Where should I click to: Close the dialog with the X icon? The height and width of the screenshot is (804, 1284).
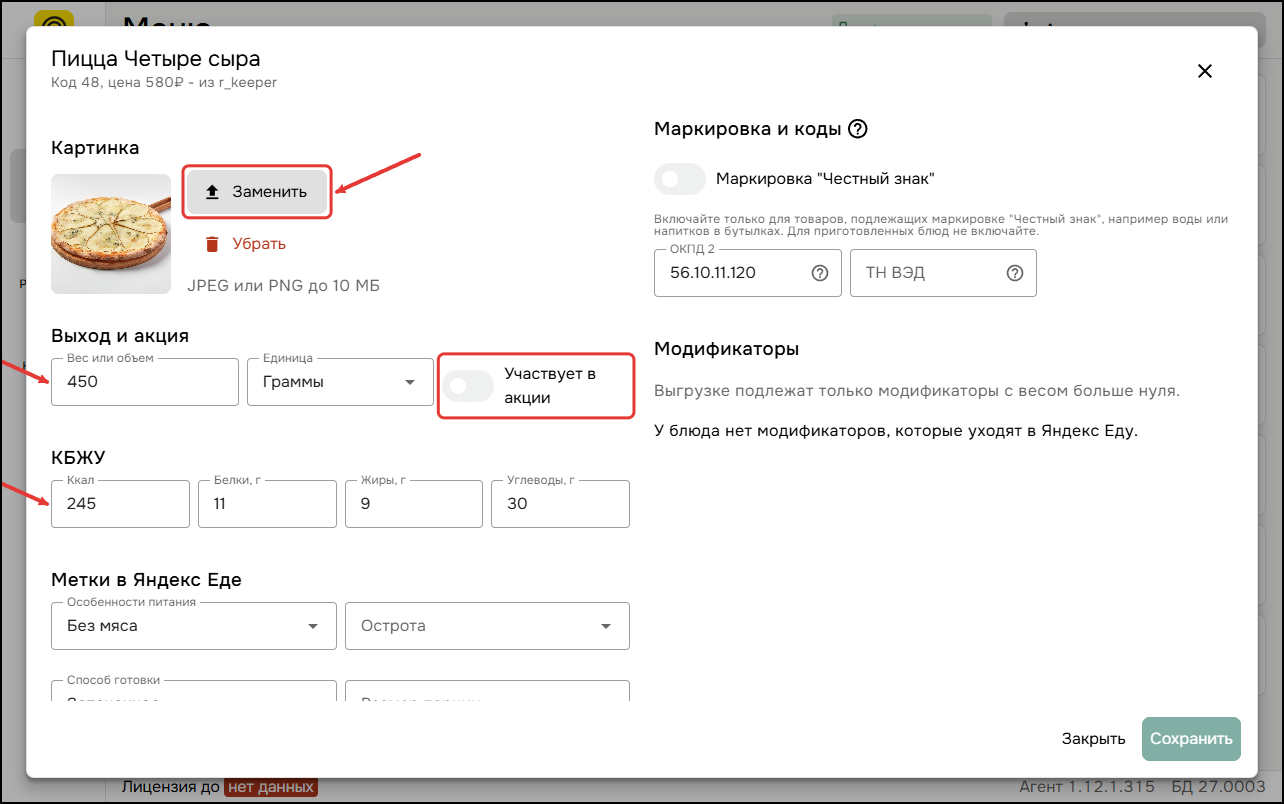(1205, 71)
